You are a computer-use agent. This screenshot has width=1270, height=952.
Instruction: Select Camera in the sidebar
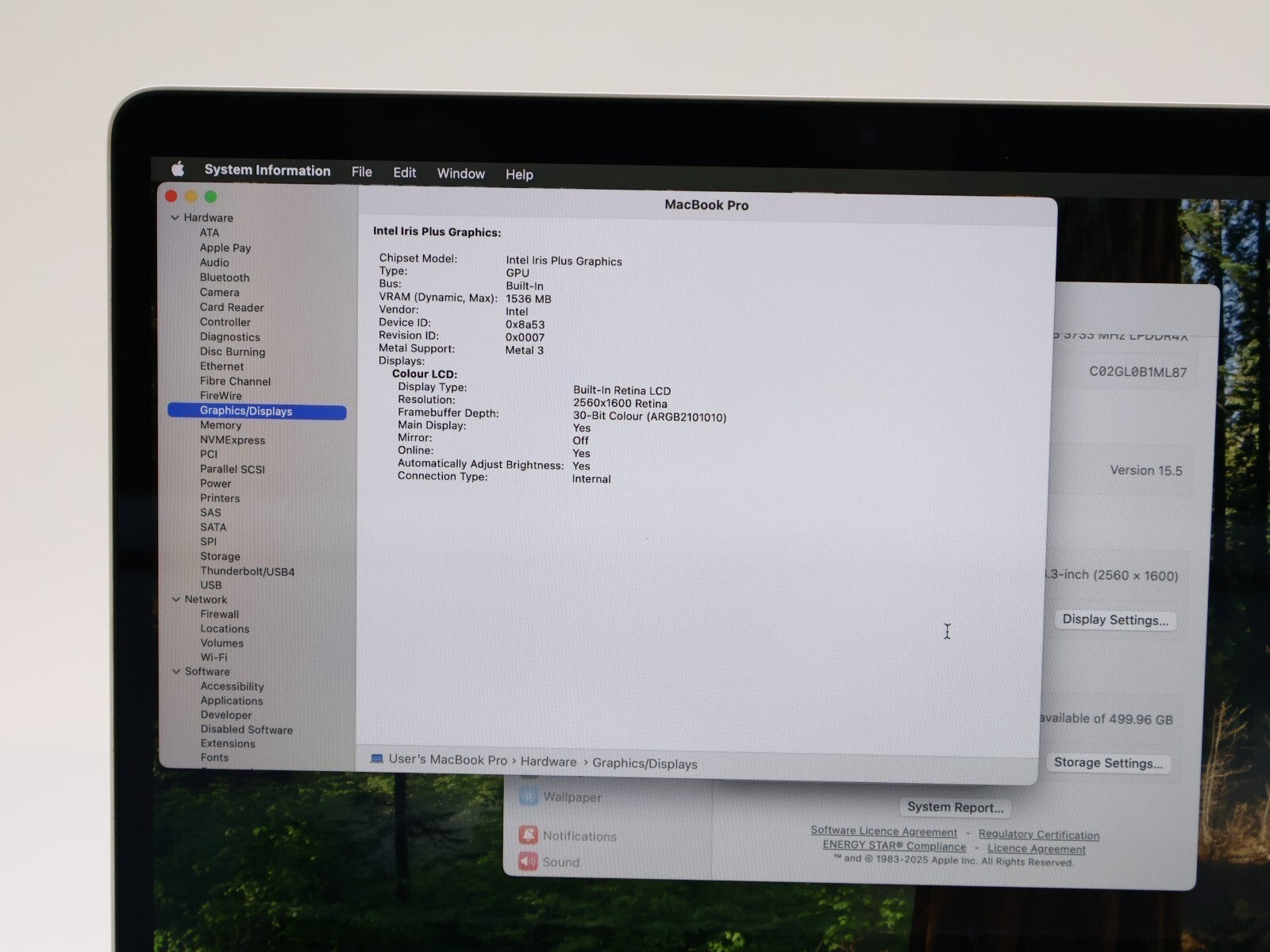click(x=220, y=292)
